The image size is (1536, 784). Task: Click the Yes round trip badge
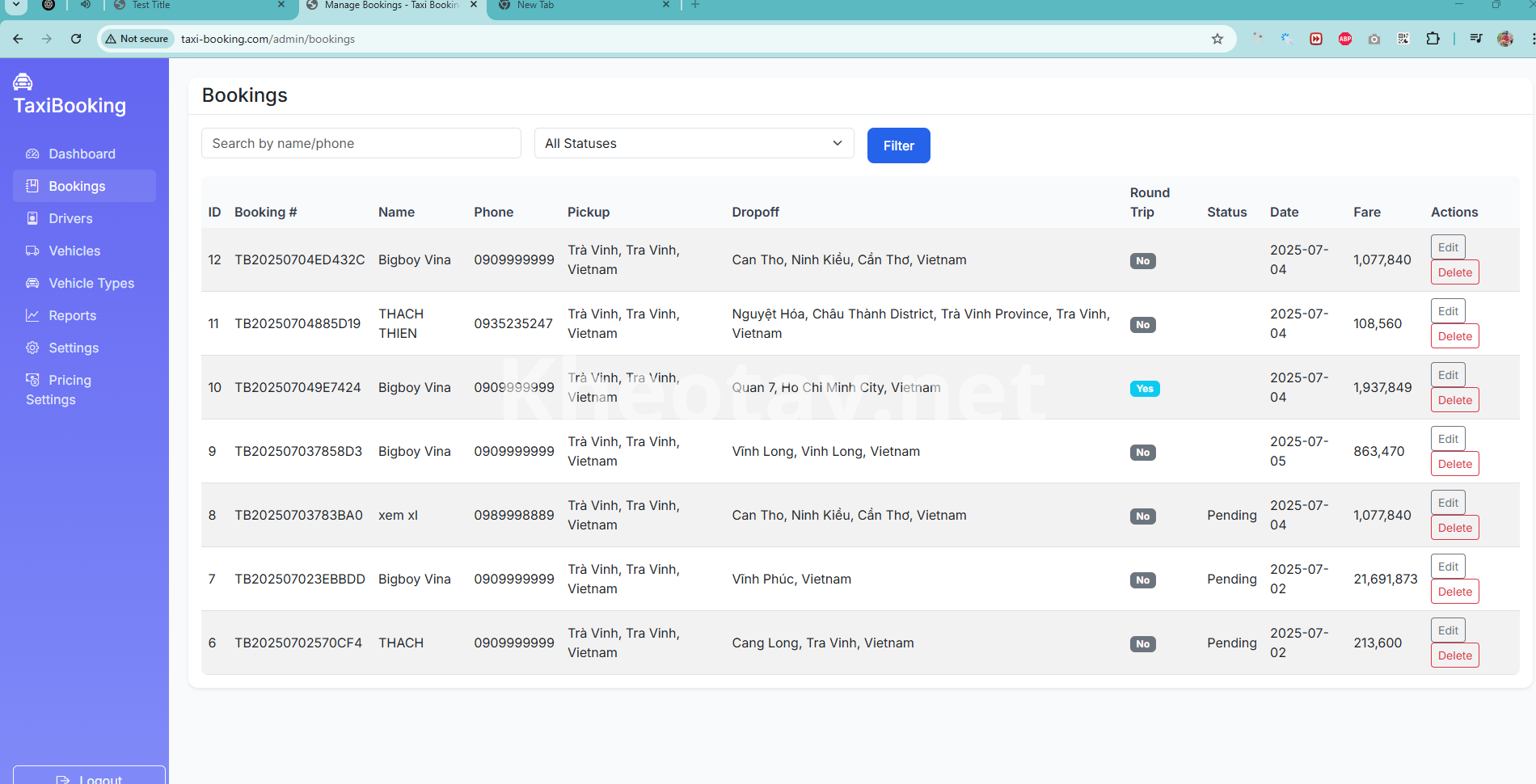tap(1144, 389)
